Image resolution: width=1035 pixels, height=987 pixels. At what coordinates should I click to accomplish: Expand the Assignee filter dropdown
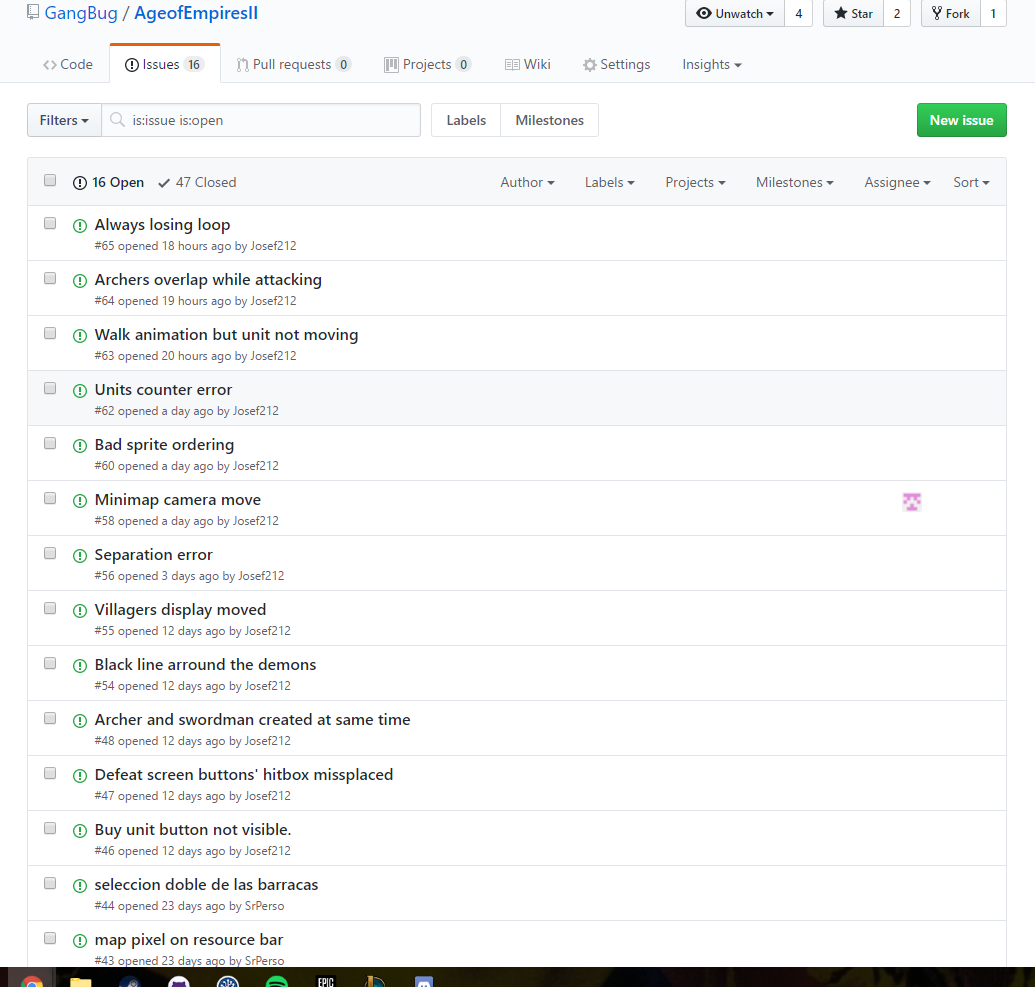click(x=897, y=182)
